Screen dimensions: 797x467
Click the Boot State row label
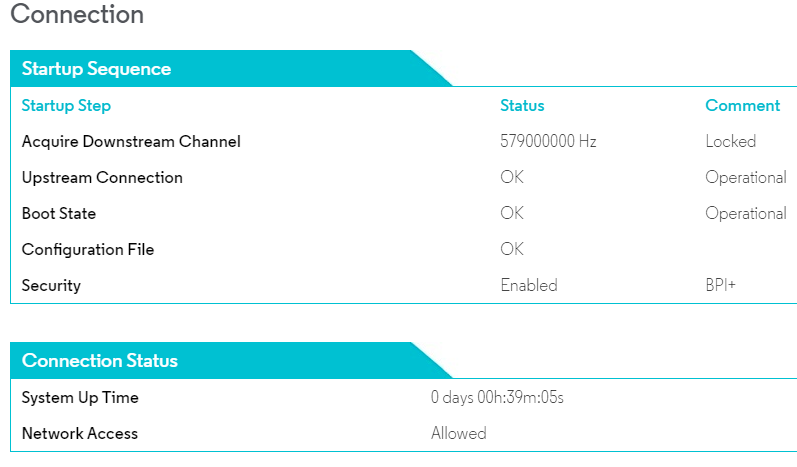[59, 214]
